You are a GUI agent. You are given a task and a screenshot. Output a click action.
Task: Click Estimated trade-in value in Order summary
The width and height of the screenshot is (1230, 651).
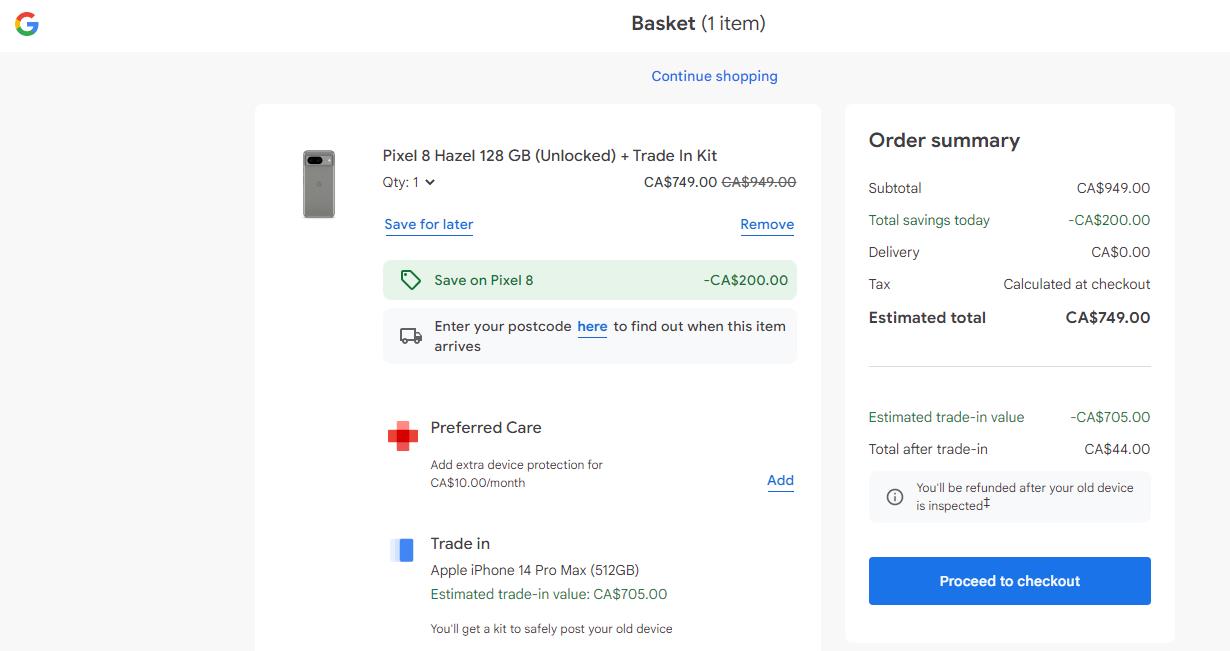[946, 417]
